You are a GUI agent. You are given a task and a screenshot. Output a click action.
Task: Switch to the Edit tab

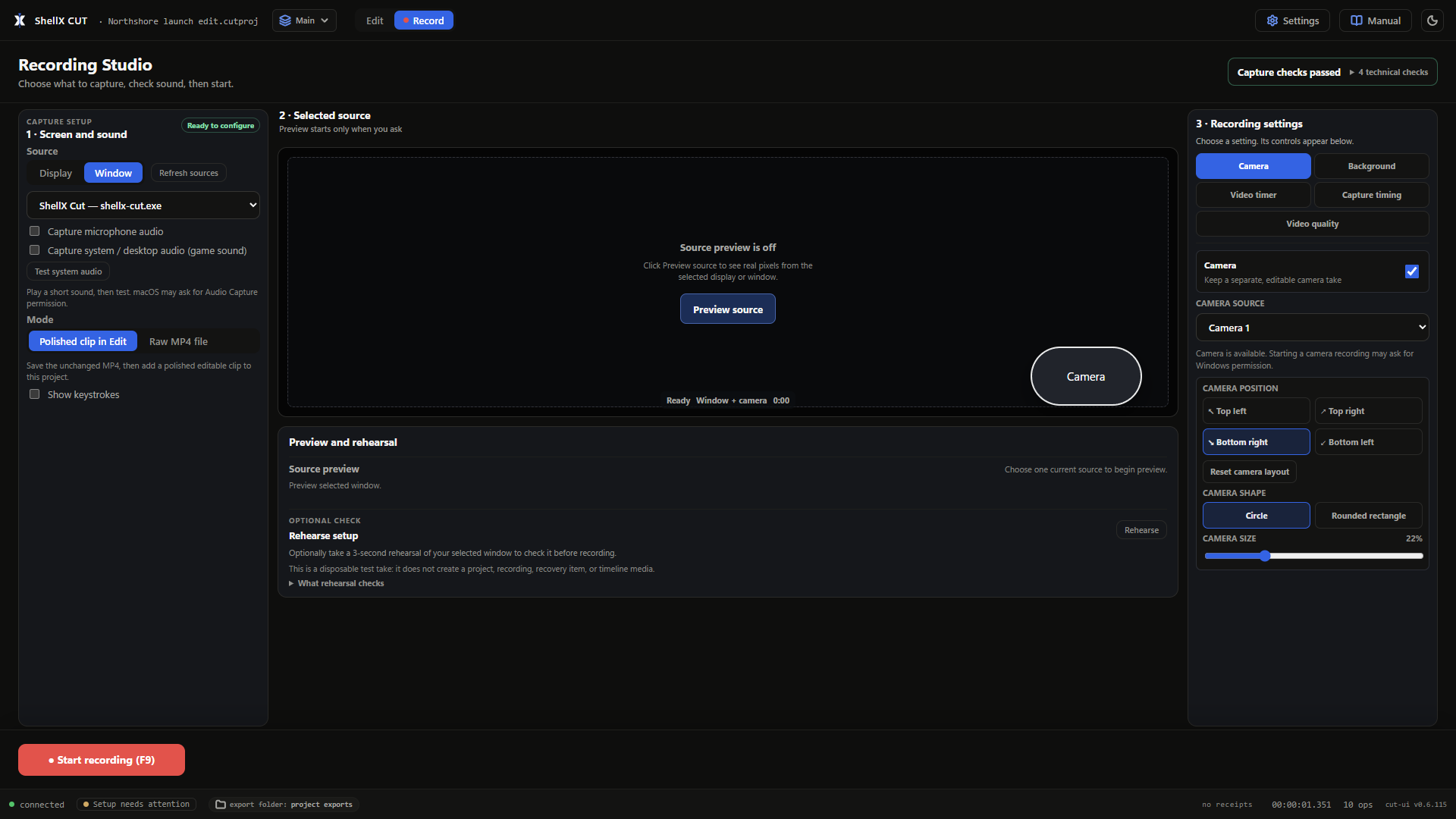[x=375, y=20]
